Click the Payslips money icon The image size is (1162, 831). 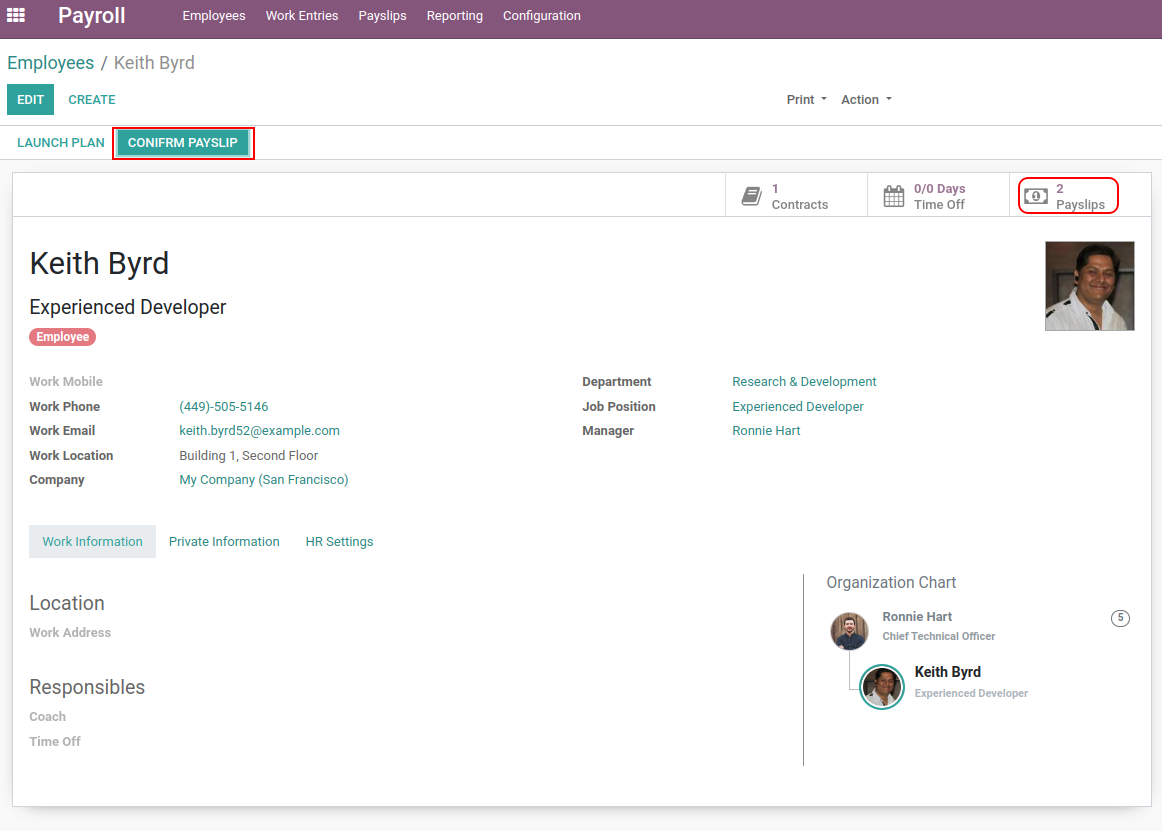pos(1036,196)
